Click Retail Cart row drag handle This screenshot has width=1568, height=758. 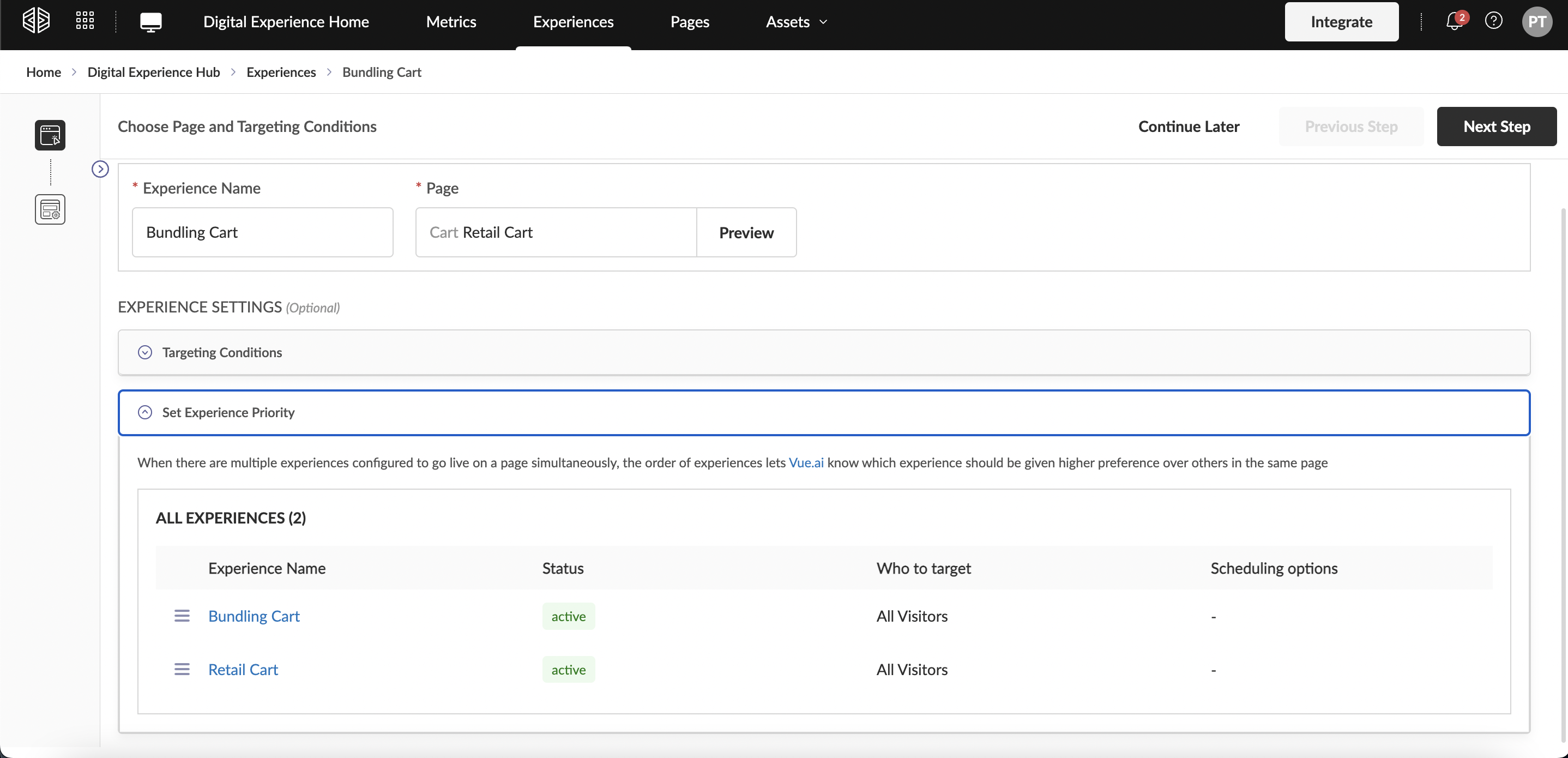[182, 669]
